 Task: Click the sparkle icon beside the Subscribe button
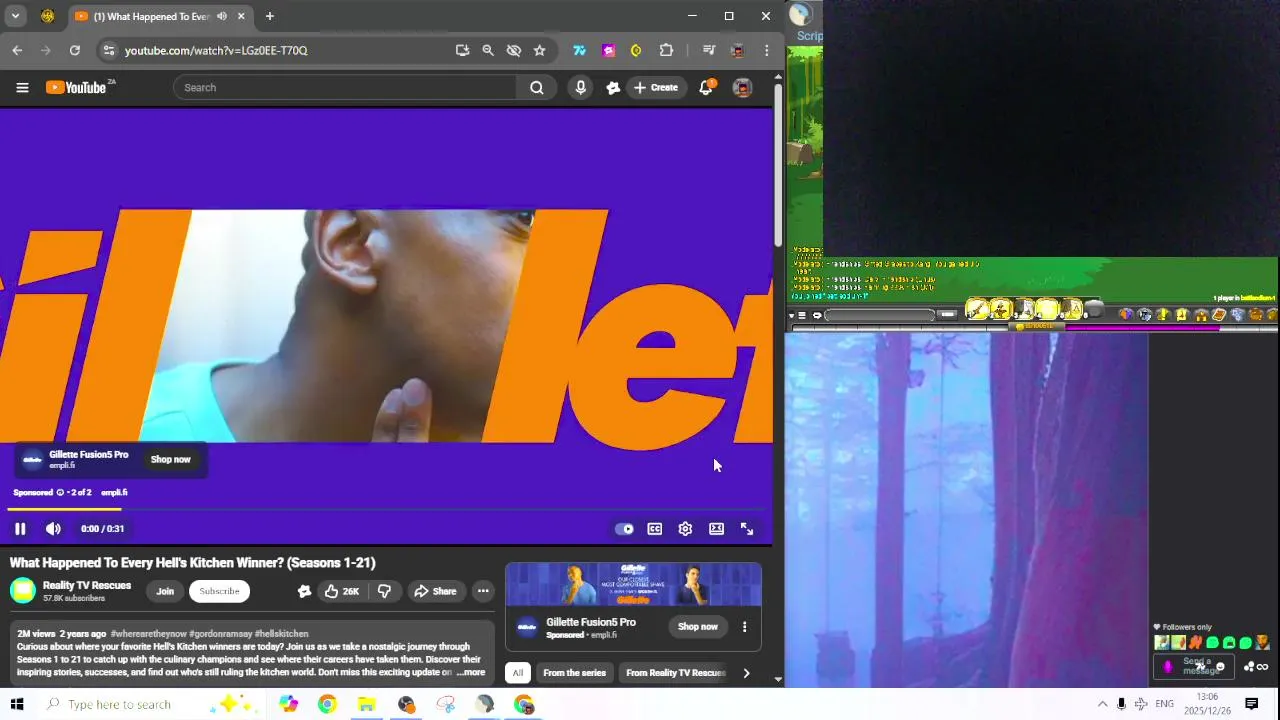[x=304, y=591]
